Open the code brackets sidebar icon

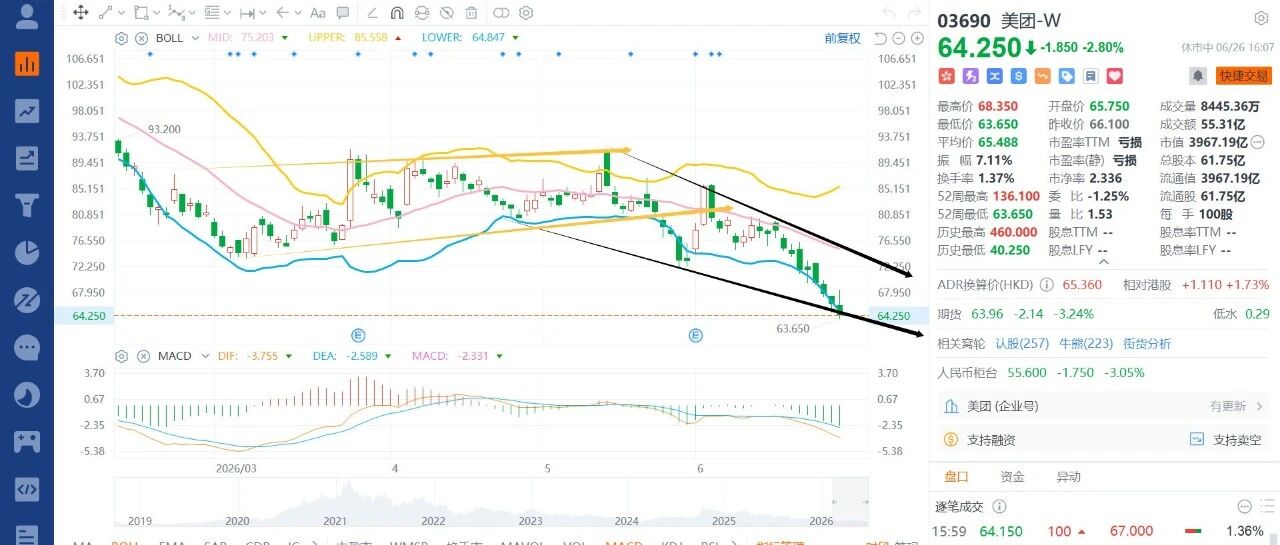point(27,488)
